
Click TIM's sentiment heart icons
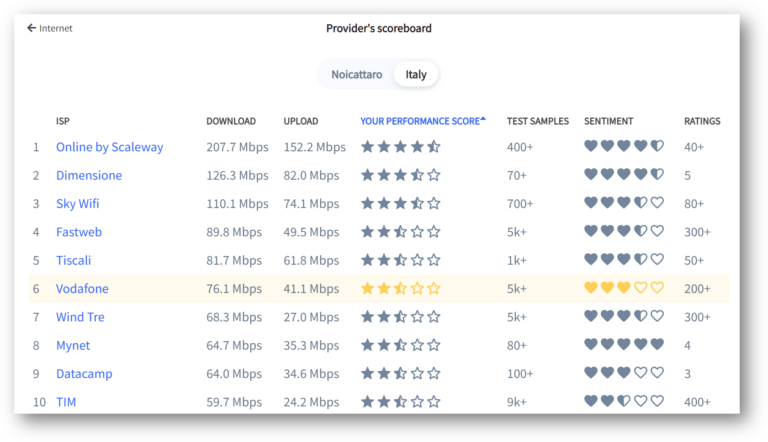(x=624, y=403)
